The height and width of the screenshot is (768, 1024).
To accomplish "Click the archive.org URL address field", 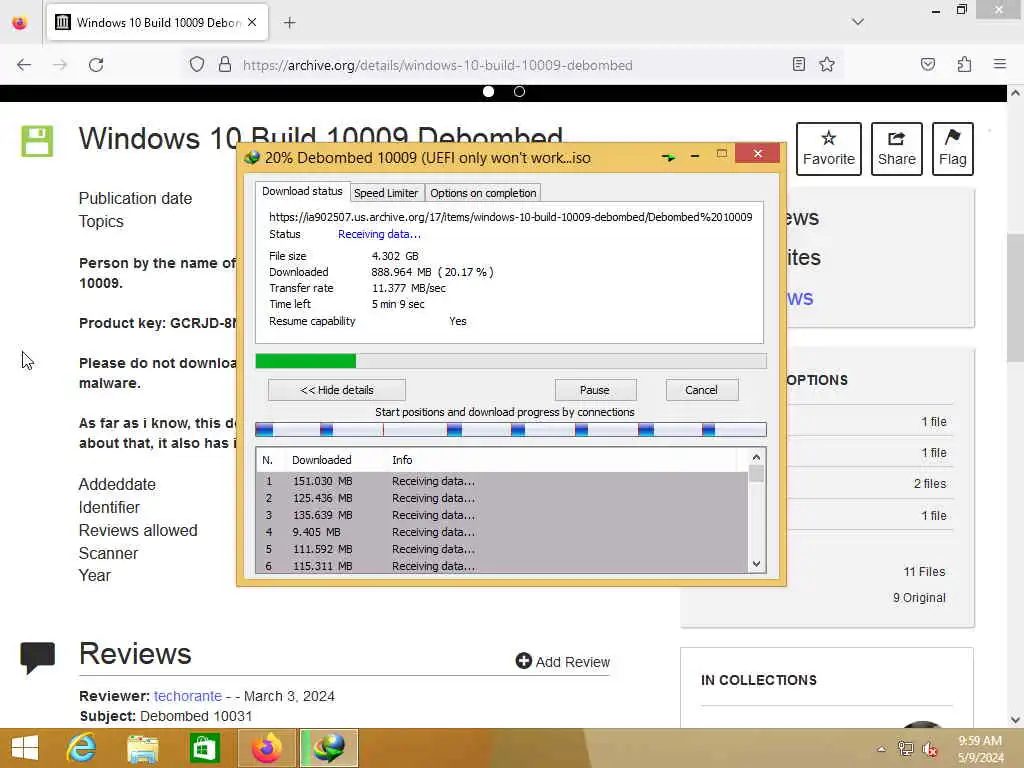I will tap(437, 65).
